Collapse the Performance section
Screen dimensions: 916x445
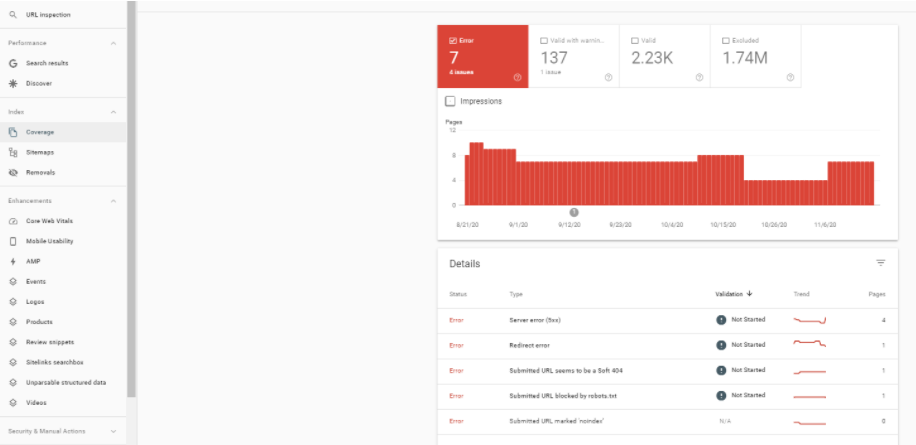113,43
